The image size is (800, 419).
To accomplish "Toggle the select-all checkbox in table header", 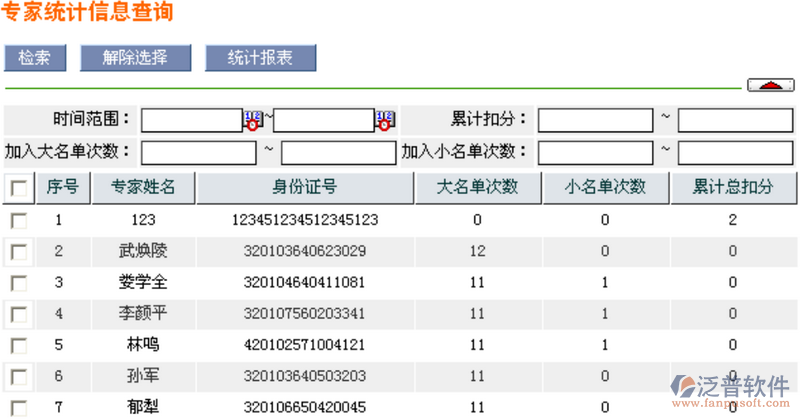I will pyautogui.click(x=18, y=188).
